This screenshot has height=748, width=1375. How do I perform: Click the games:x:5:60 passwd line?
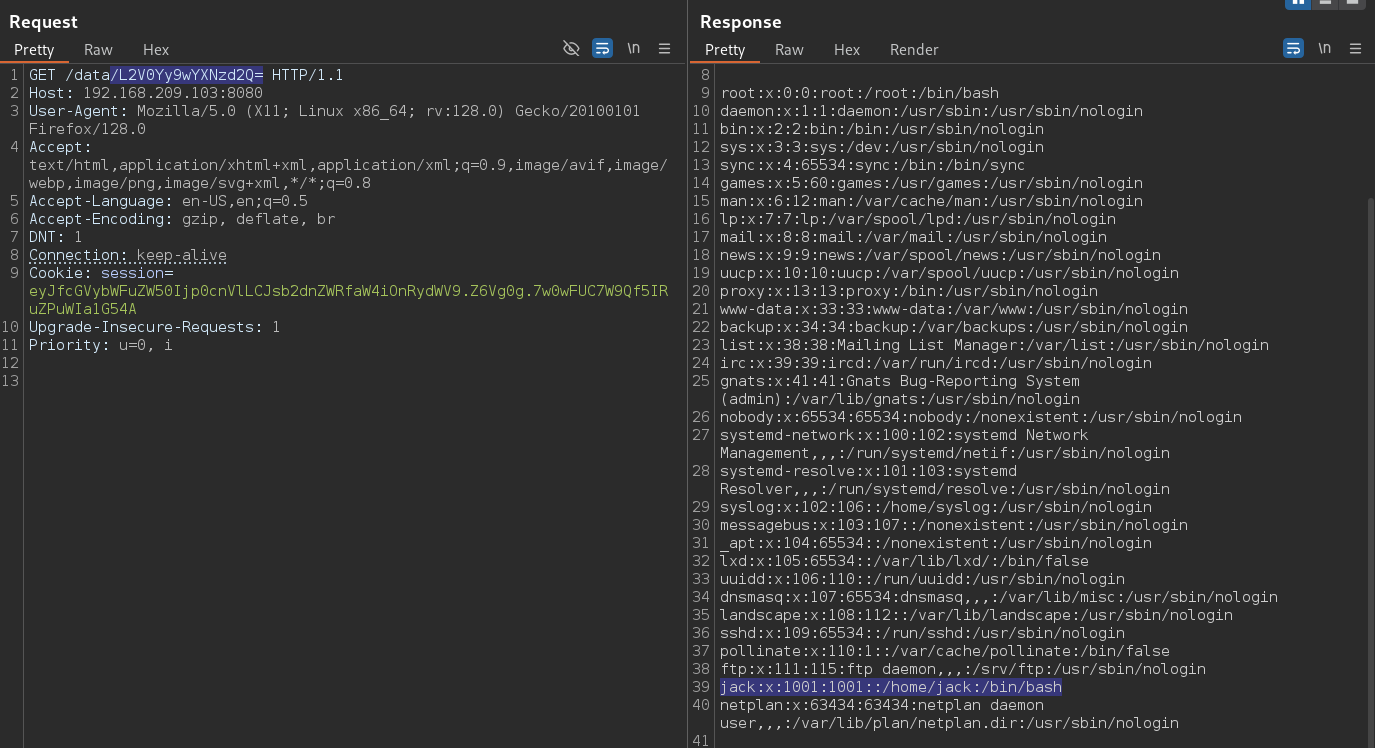coord(931,183)
